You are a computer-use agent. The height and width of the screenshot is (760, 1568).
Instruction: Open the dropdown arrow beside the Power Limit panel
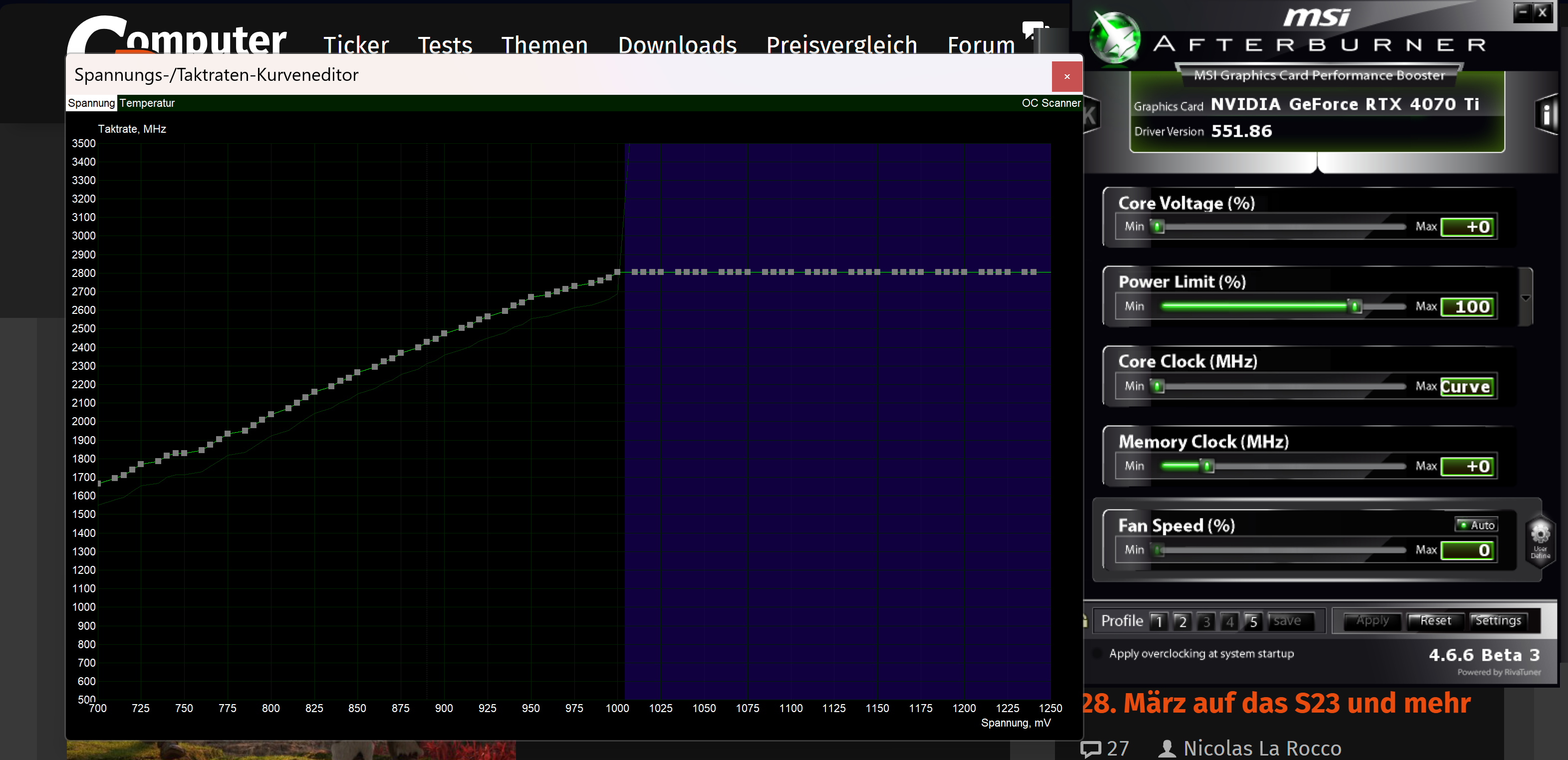coord(1526,298)
